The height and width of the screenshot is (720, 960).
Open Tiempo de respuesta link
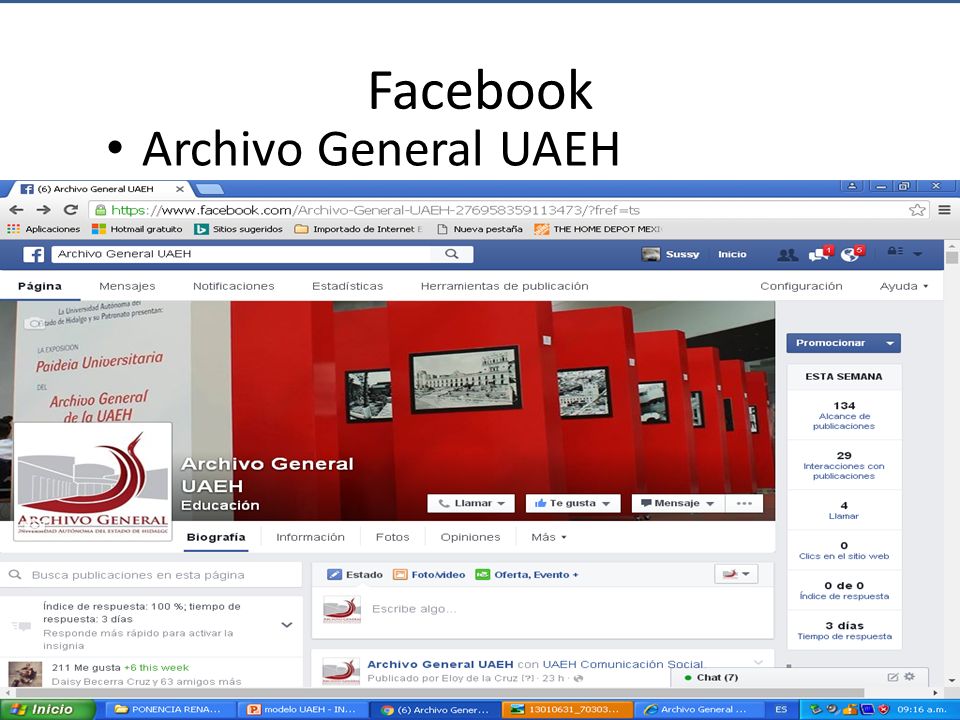coord(844,636)
